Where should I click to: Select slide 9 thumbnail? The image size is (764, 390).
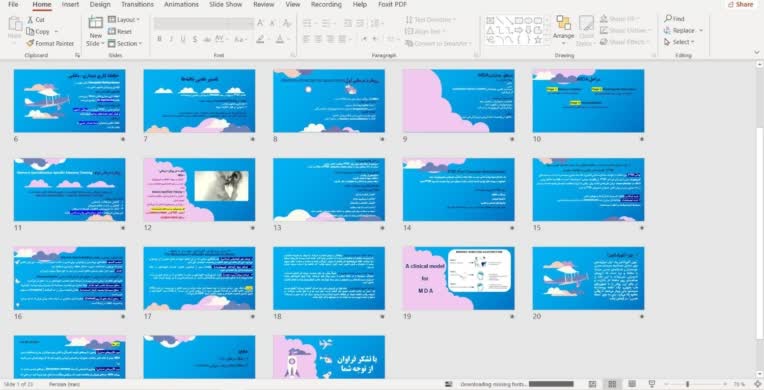tap(458, 100)
